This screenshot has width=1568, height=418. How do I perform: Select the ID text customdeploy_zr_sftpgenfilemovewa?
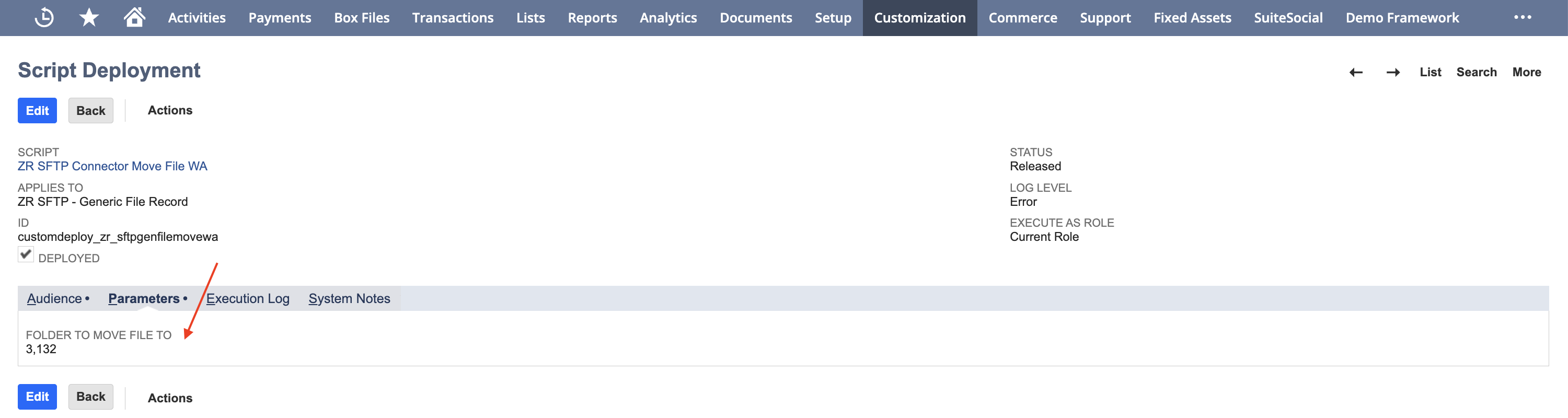click(x=118, y=237)
